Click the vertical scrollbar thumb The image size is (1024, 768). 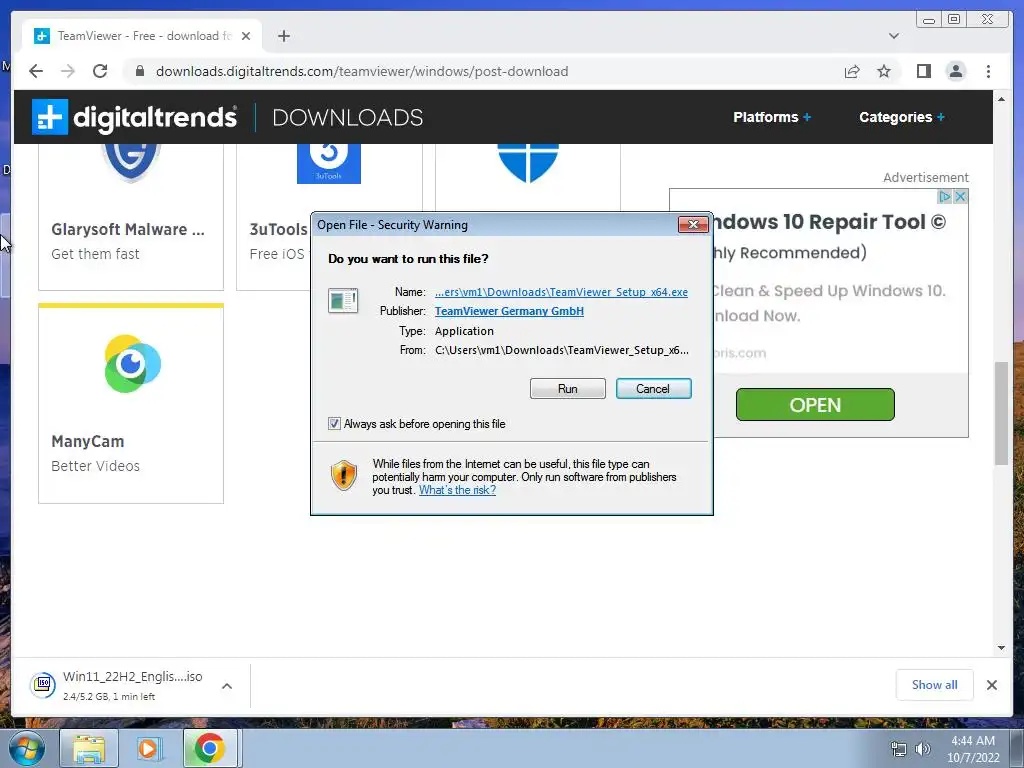click(1001, 413)
